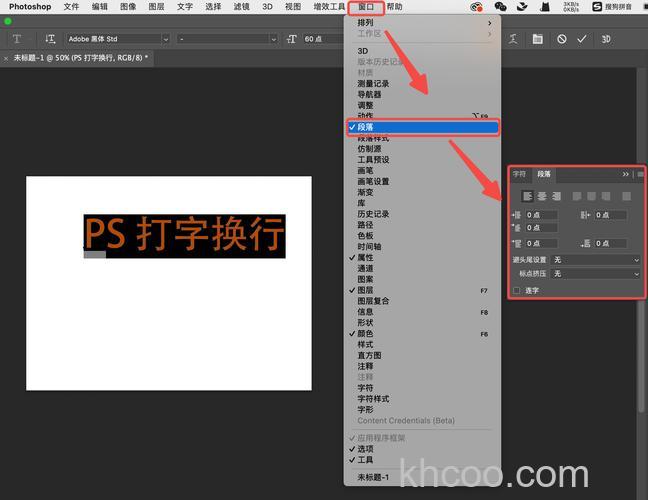Choose justify all in 段落 panel
The image size is (648, 500).
(x=627, y=196)
